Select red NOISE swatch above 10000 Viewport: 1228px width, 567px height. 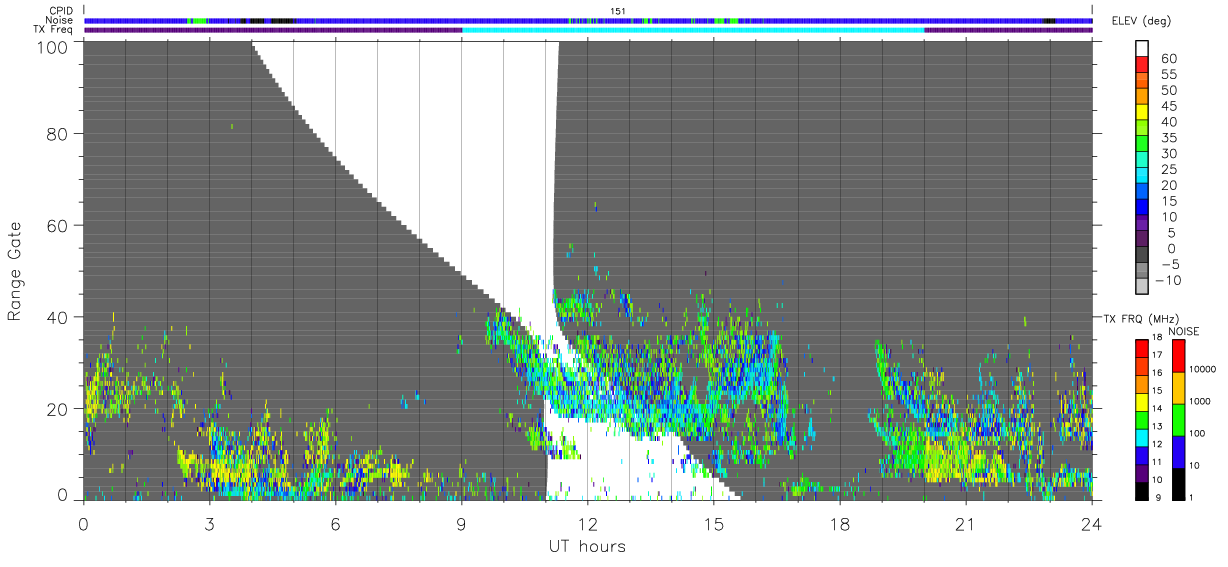point(1177,355)
